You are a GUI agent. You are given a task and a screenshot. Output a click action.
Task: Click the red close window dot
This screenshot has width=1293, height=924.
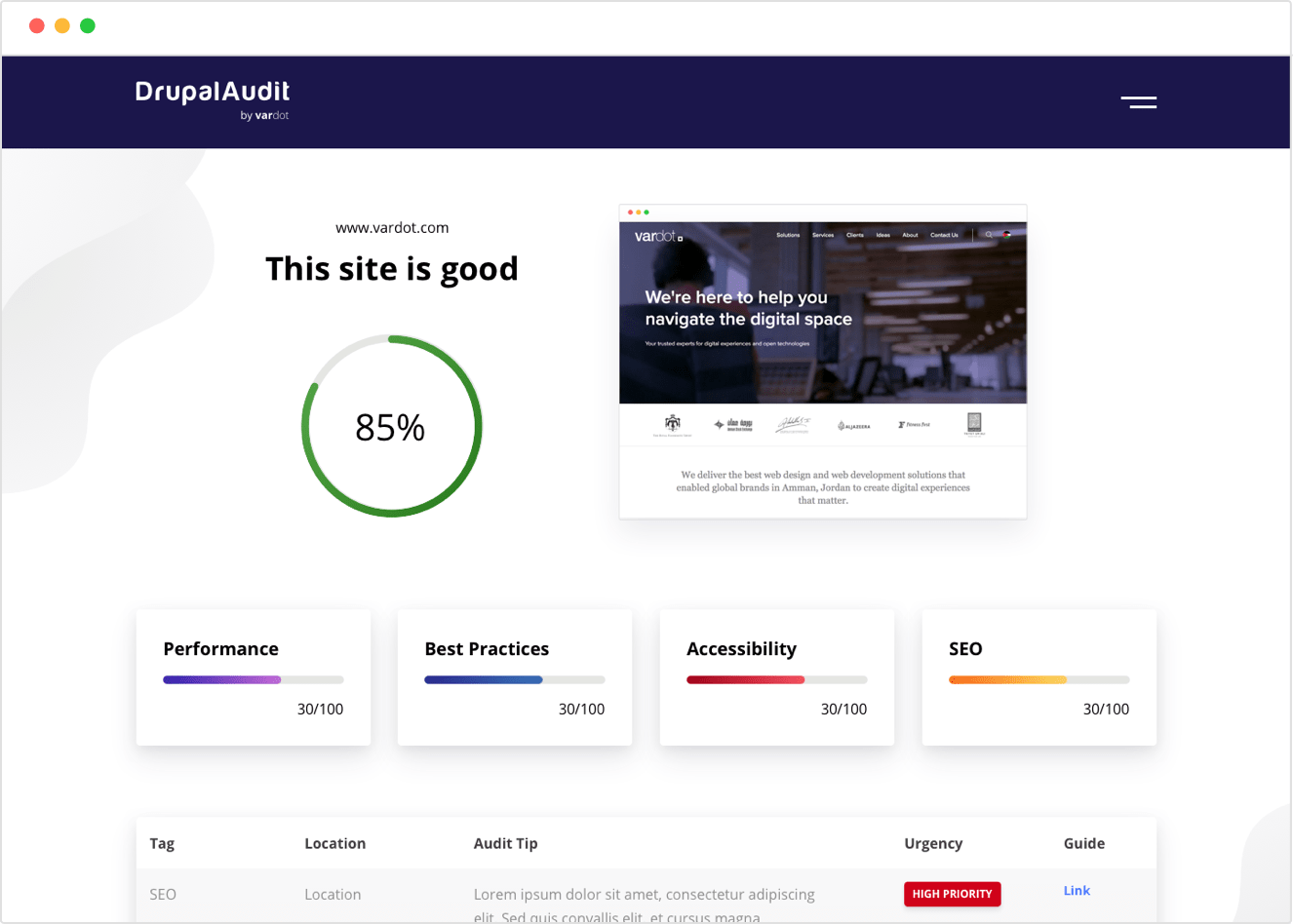37,25
